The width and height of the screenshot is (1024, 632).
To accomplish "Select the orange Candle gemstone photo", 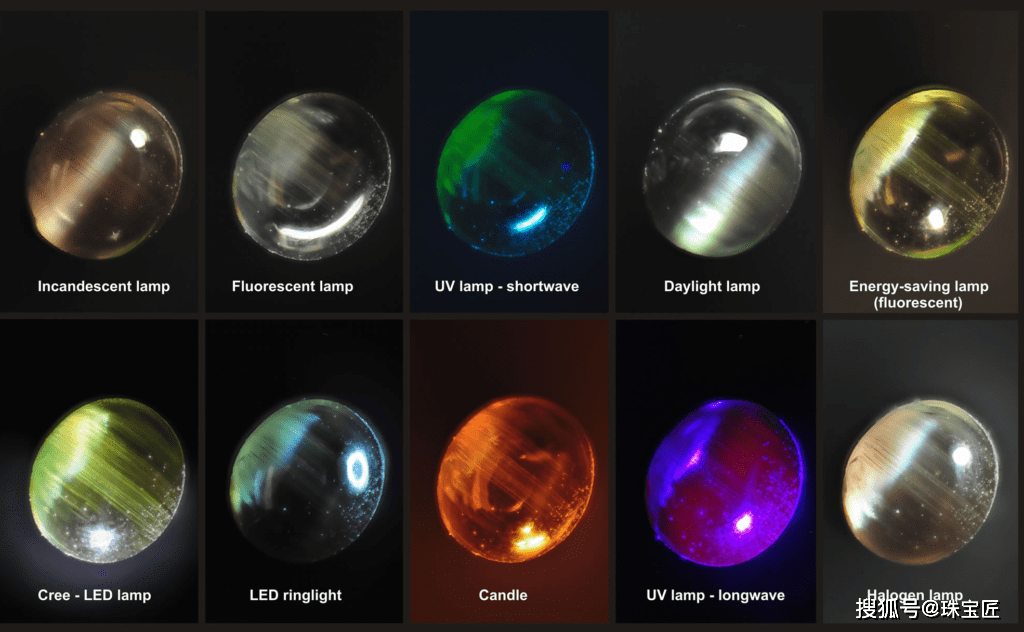I will 515,479.
